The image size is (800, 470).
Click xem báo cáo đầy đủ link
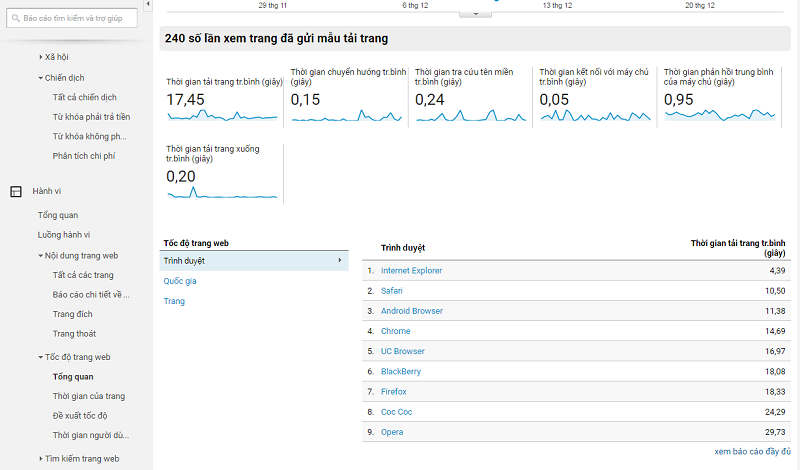click(x=752, y=452)
